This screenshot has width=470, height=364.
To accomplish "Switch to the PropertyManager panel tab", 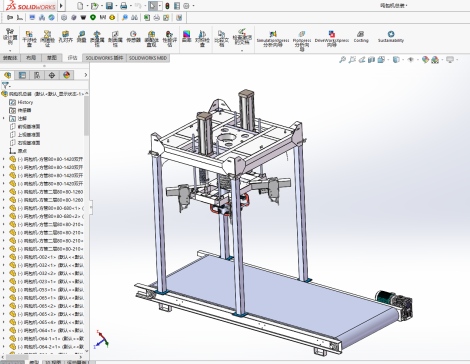I will [x=22, y=75].
